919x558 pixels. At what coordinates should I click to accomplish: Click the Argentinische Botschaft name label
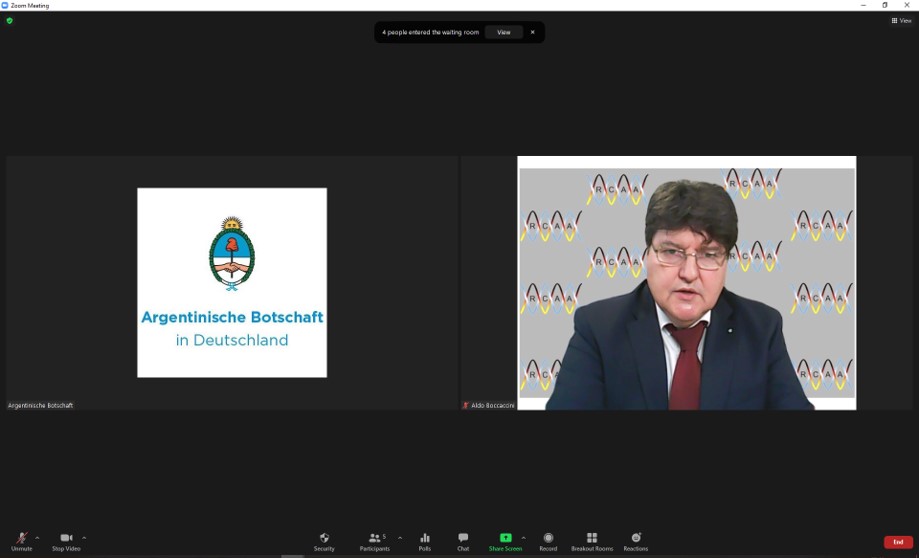click(40, 405)
